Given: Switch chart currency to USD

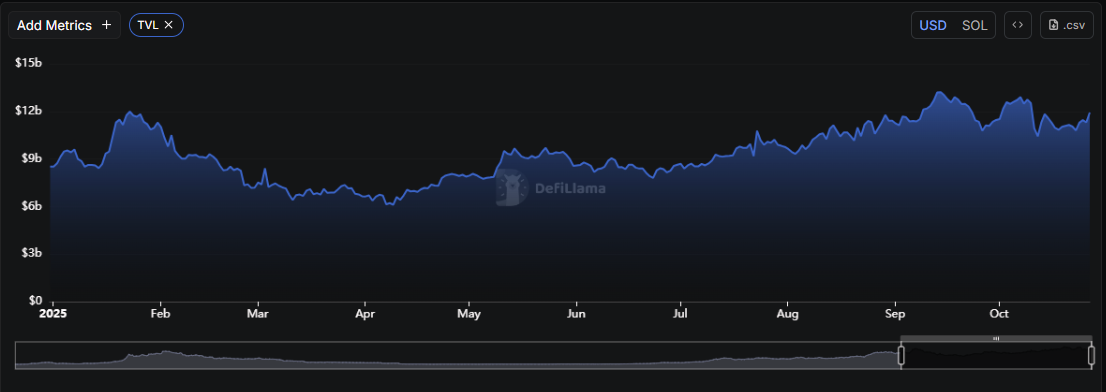Looking at the screenshot, I should pos(932,25).
